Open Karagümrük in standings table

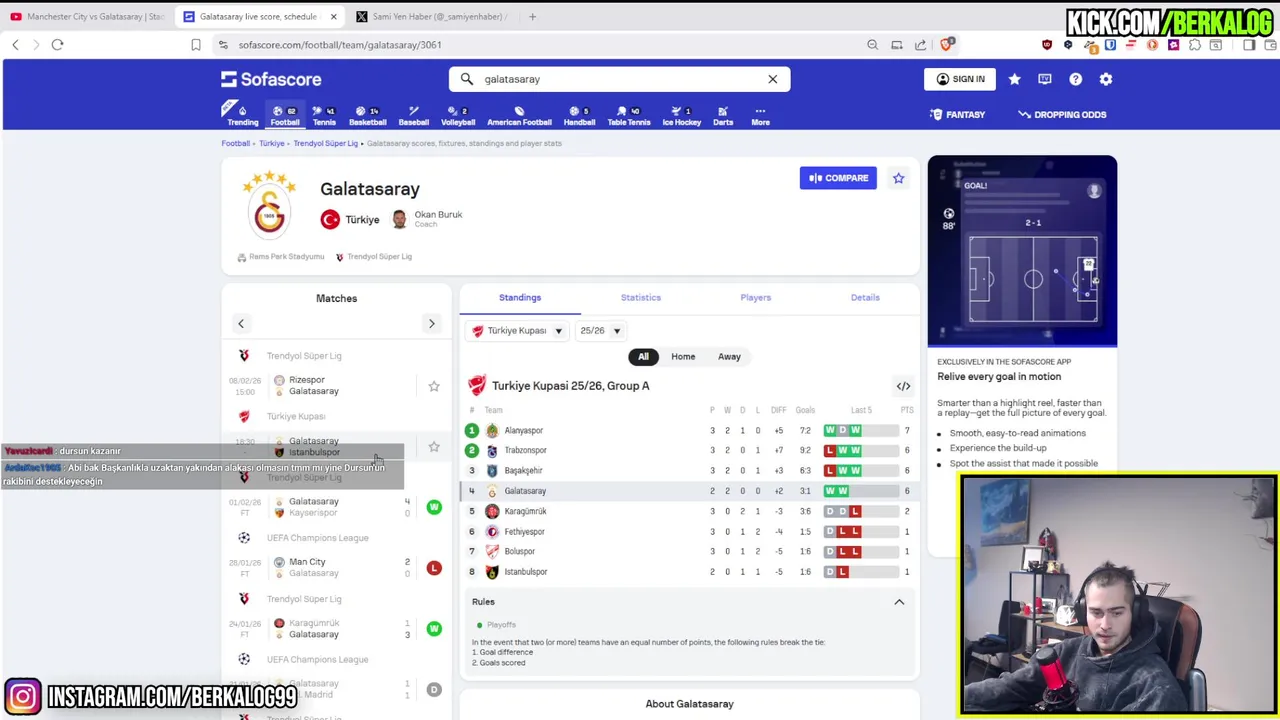tap(690, 511)
